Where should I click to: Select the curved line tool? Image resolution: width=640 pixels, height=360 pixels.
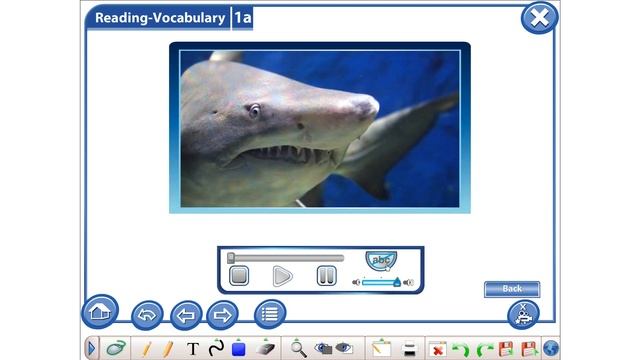point(216,349)
